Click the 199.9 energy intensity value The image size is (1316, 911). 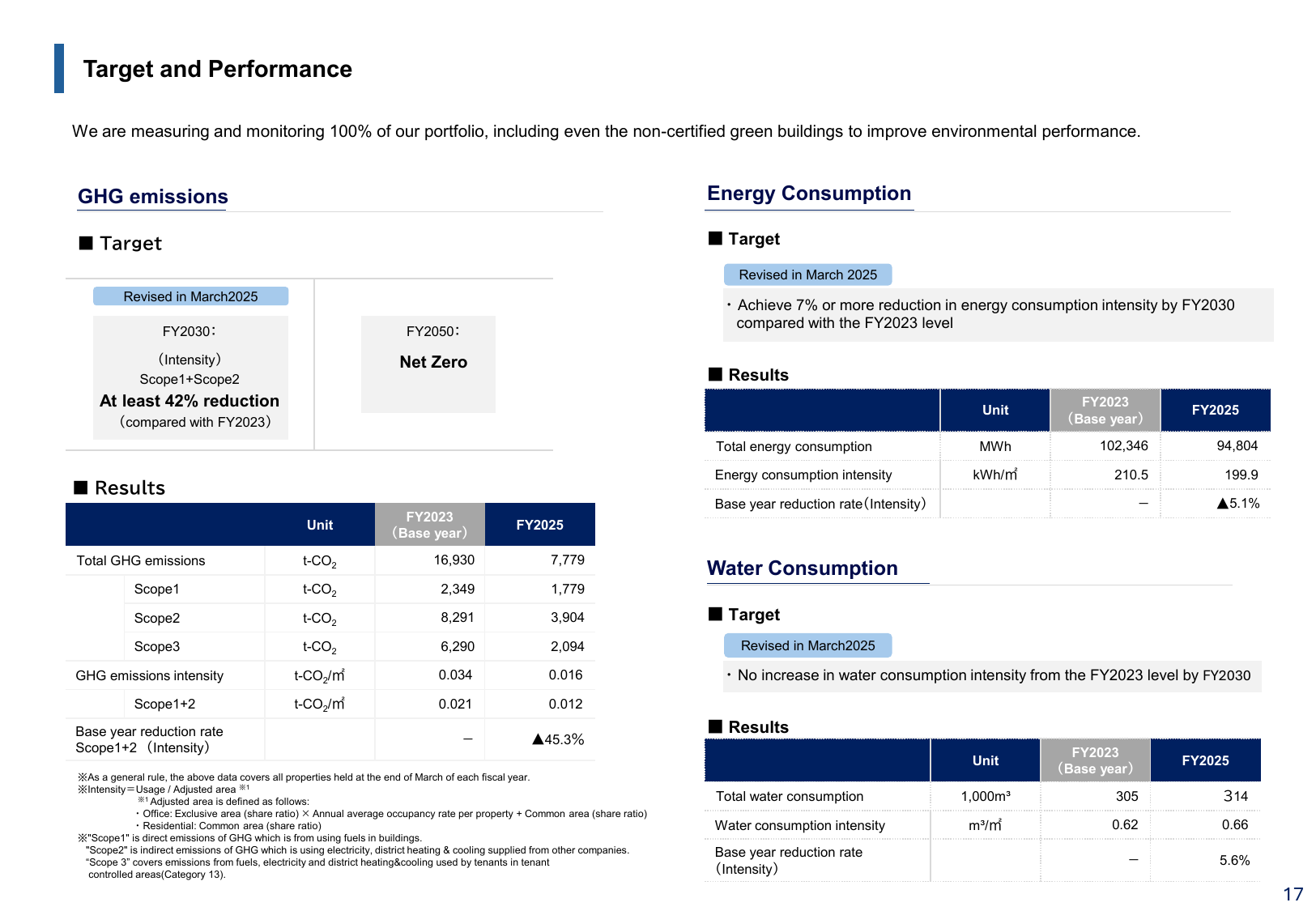(x=1241, y=475)
